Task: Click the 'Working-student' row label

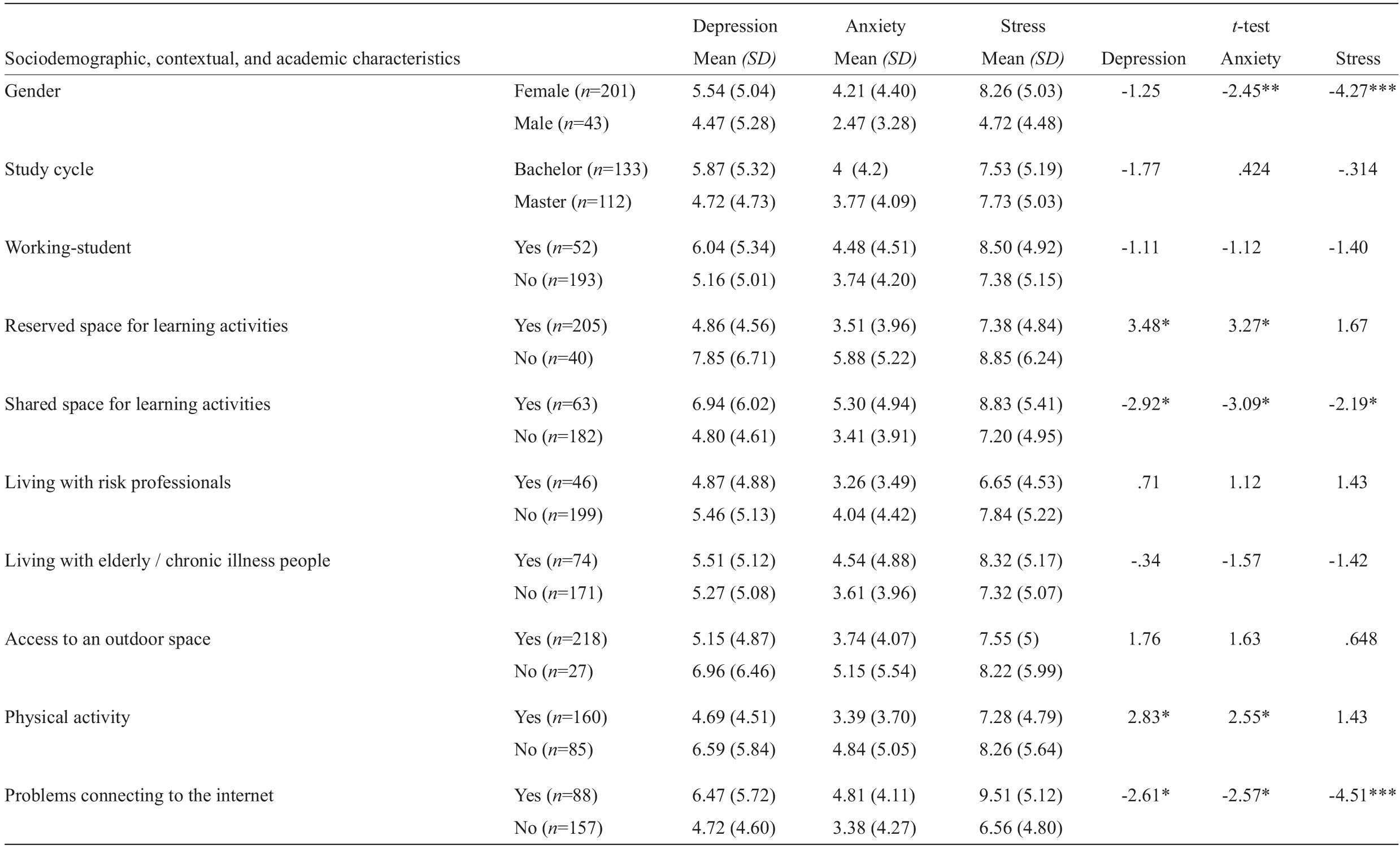Action: (x=68, y=247)
